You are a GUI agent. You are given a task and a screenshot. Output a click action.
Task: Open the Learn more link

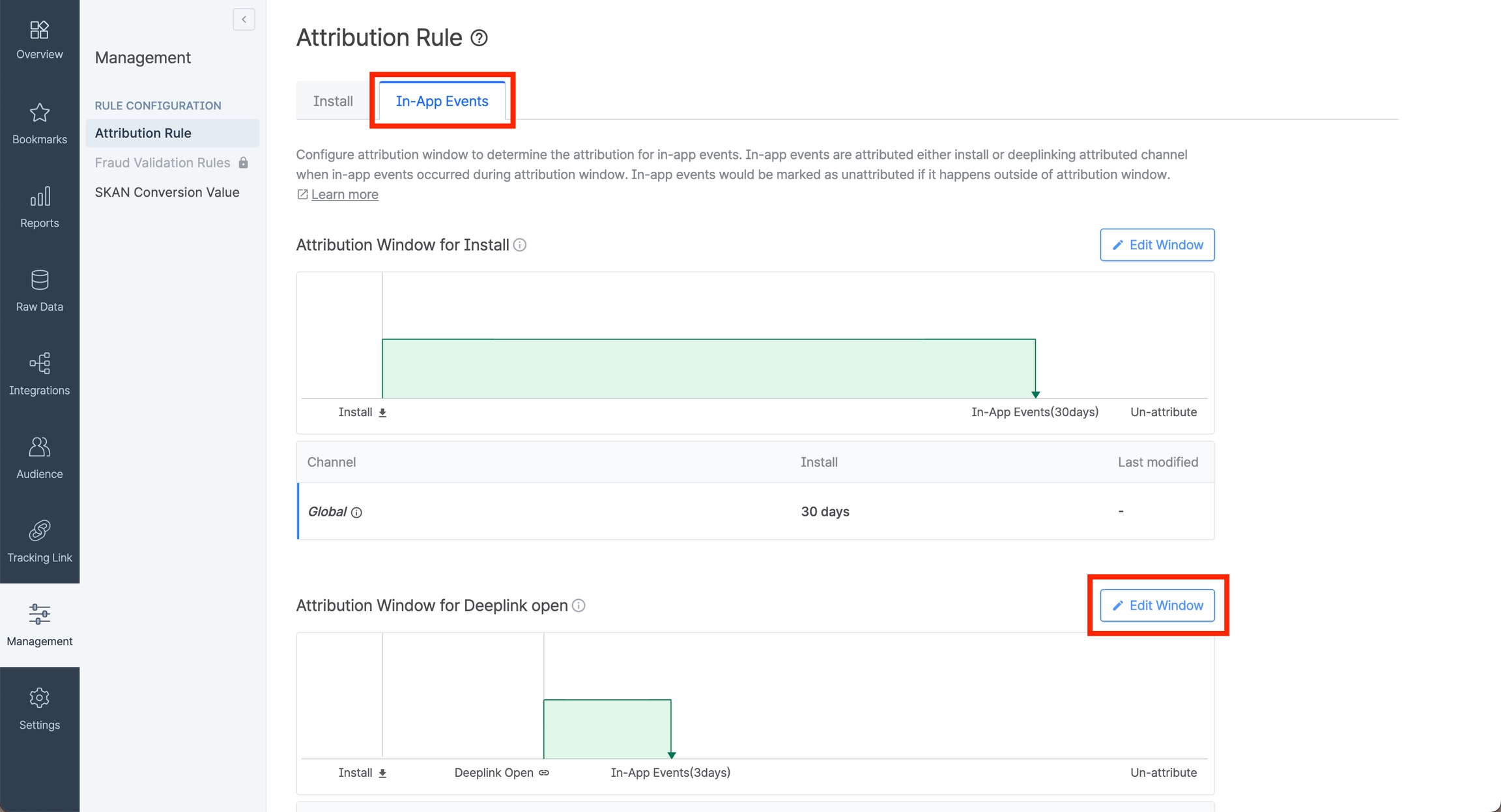(344, 195)
